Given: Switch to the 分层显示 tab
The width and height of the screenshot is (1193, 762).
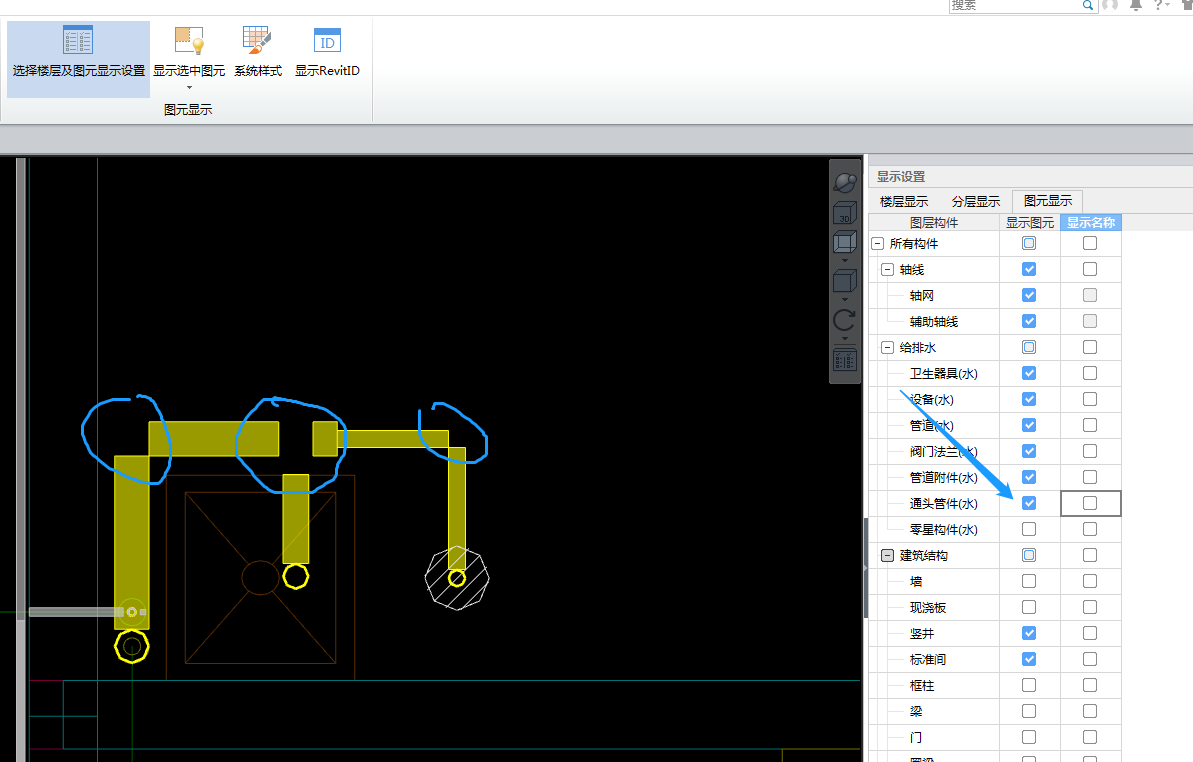Looking at the screenshot, I should click(975, 202).
